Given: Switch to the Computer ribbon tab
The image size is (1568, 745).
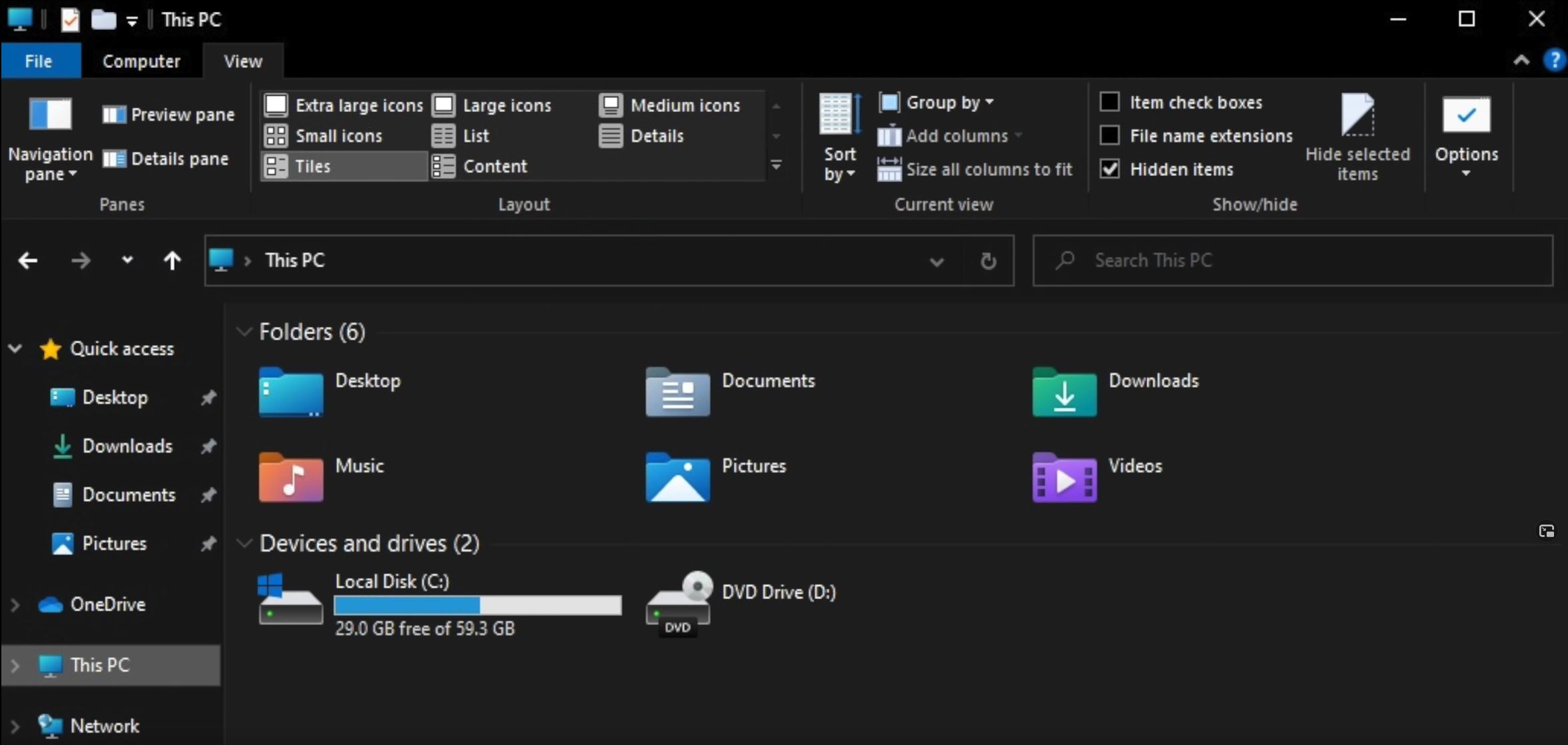Looking at the screenshot, I should pyautogui.click(x=141, y=61).
